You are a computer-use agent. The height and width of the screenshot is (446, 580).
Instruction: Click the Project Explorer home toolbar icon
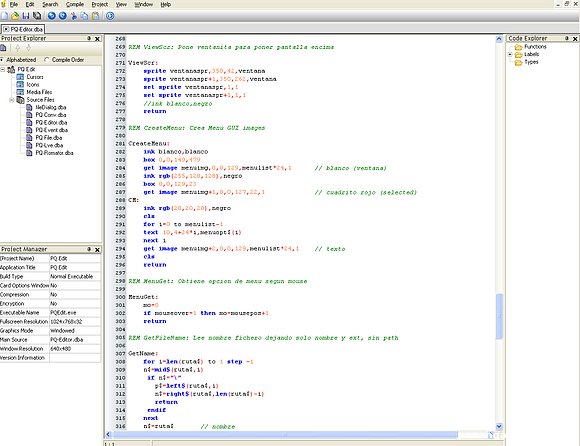click(x=3, y=48)
